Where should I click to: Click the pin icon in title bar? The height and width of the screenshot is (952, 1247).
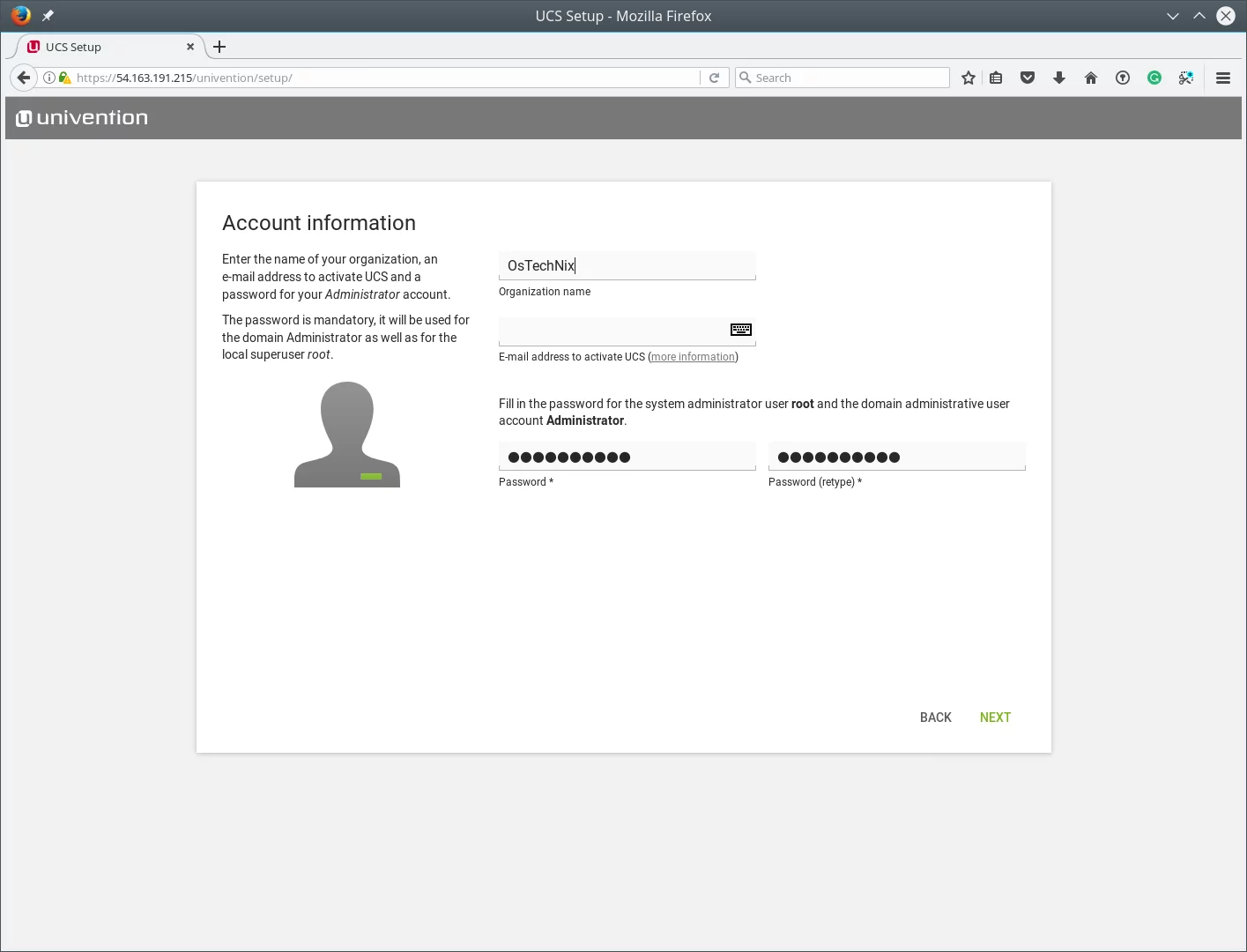coord(48,16)
